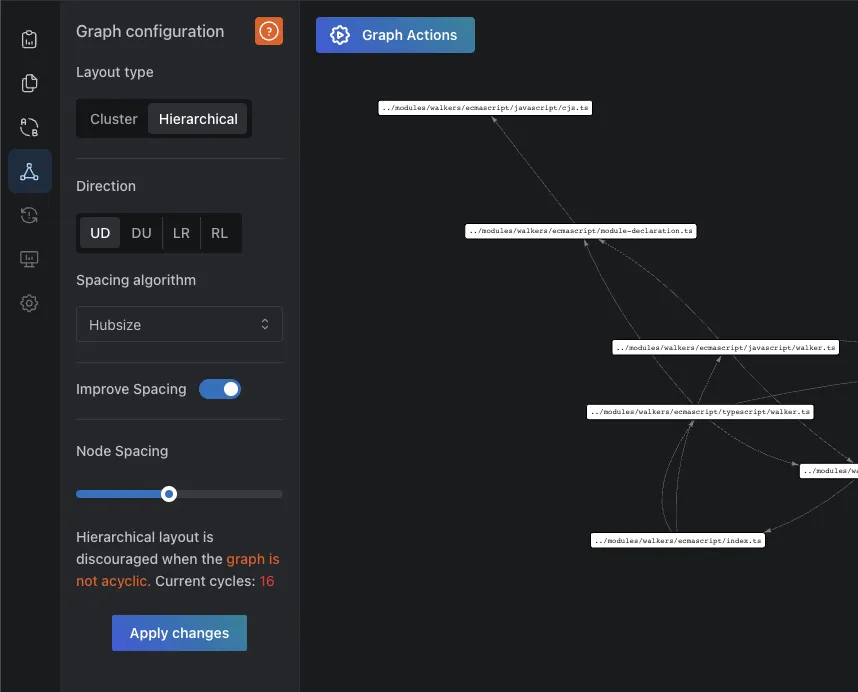Open the files copy icon in sidebar

(x=29, y=83)
